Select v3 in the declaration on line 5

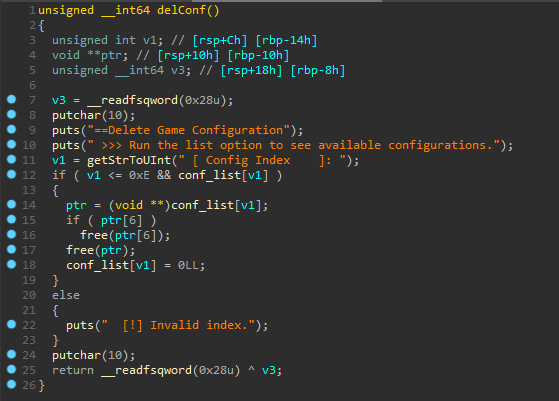[x=178, y=70]
